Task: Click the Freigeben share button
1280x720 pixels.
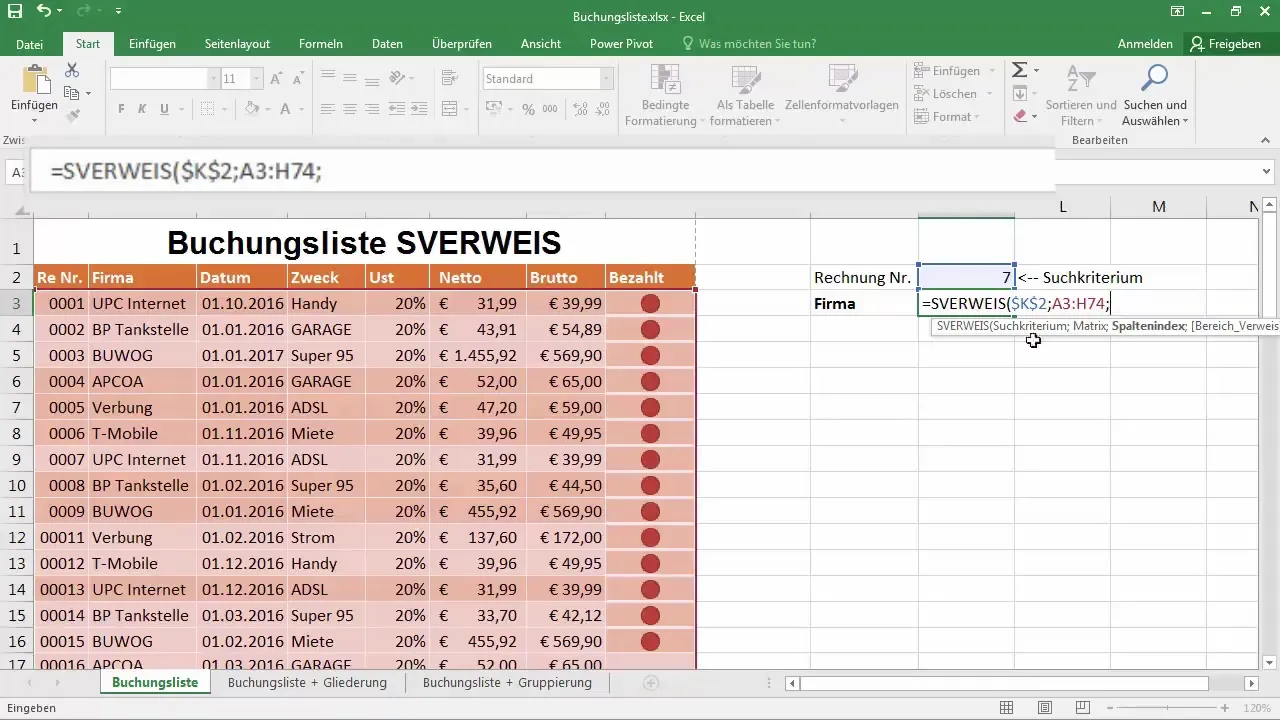Action: click(1225, 44)
